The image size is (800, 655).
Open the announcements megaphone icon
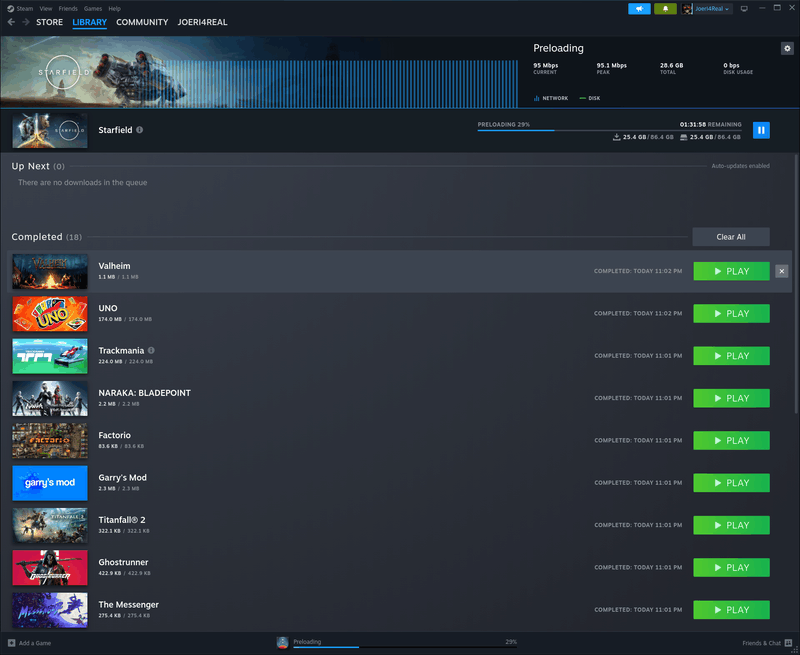(x=639, y=9)
